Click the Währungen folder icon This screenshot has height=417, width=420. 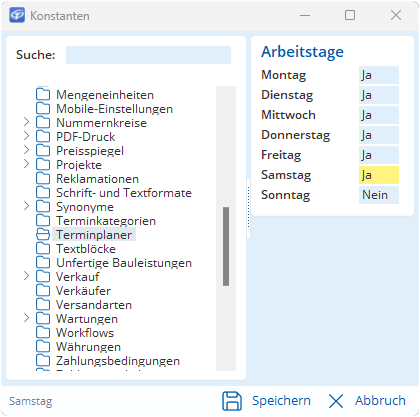(x=43, y=347)
